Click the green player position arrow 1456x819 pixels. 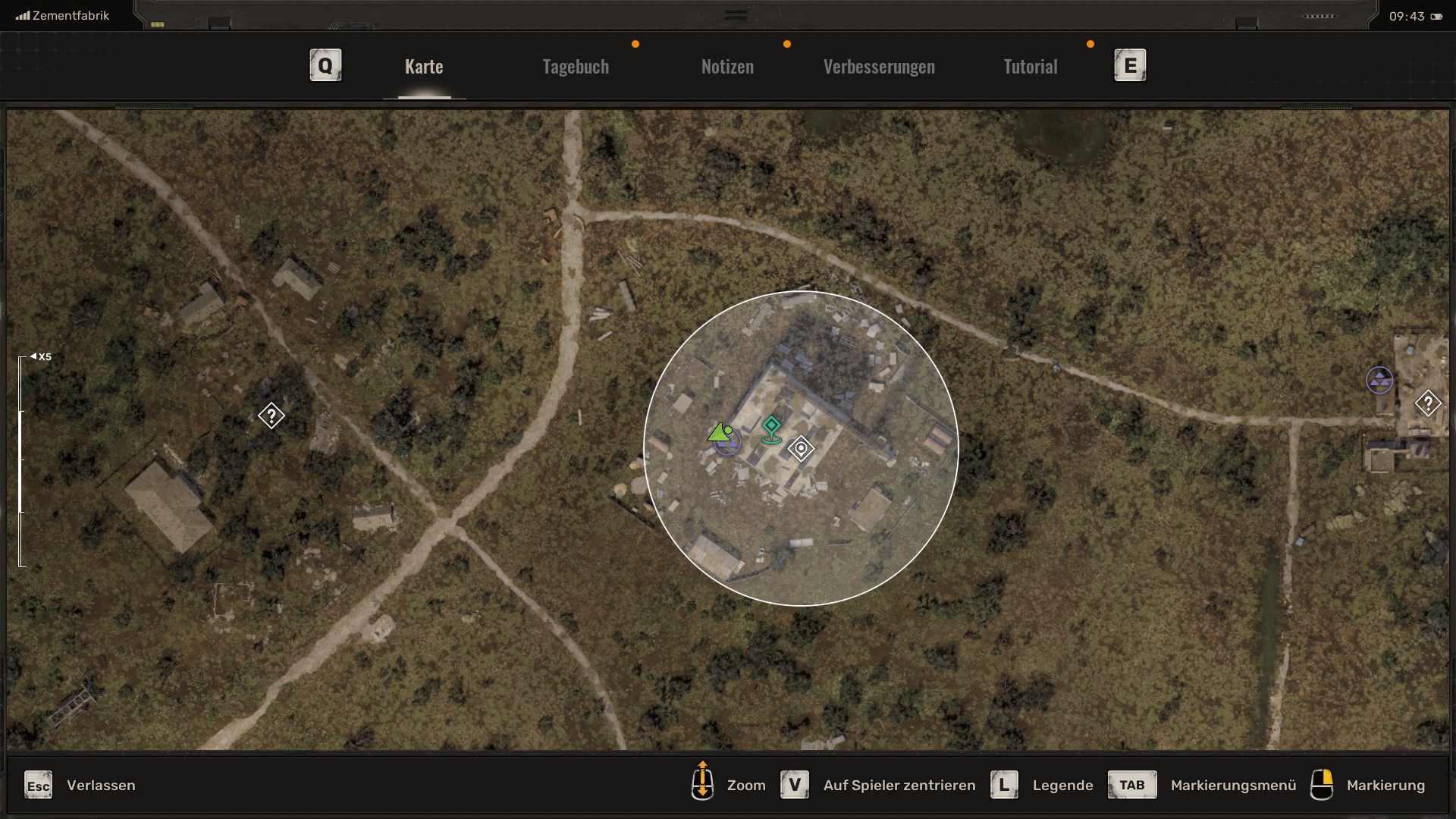point(718,433)
